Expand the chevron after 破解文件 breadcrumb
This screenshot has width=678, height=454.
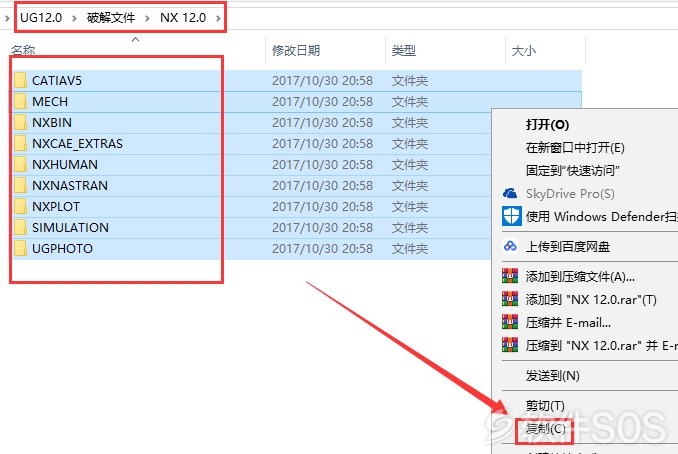click(147, 18)
